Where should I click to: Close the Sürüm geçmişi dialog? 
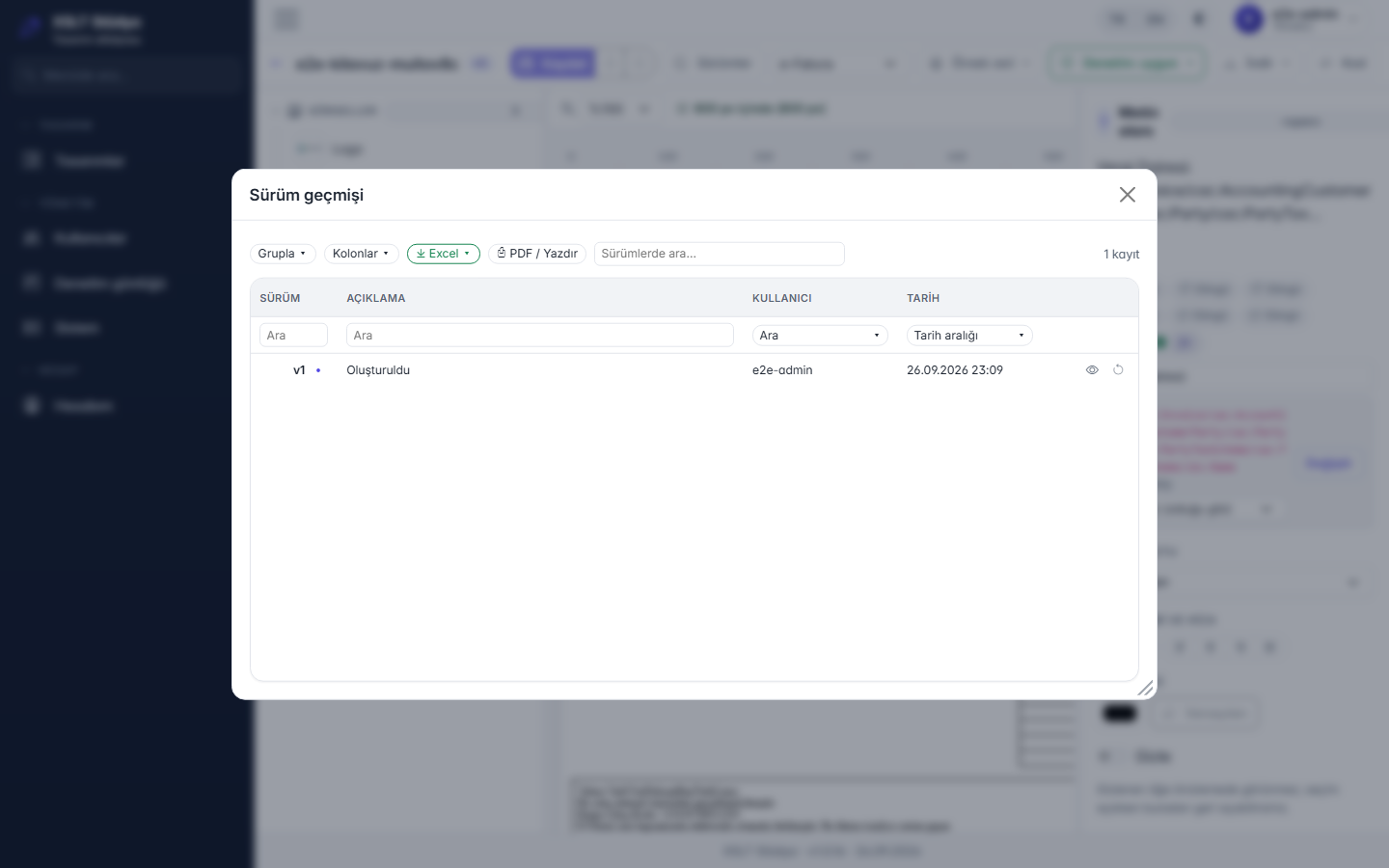(1127, 195)
